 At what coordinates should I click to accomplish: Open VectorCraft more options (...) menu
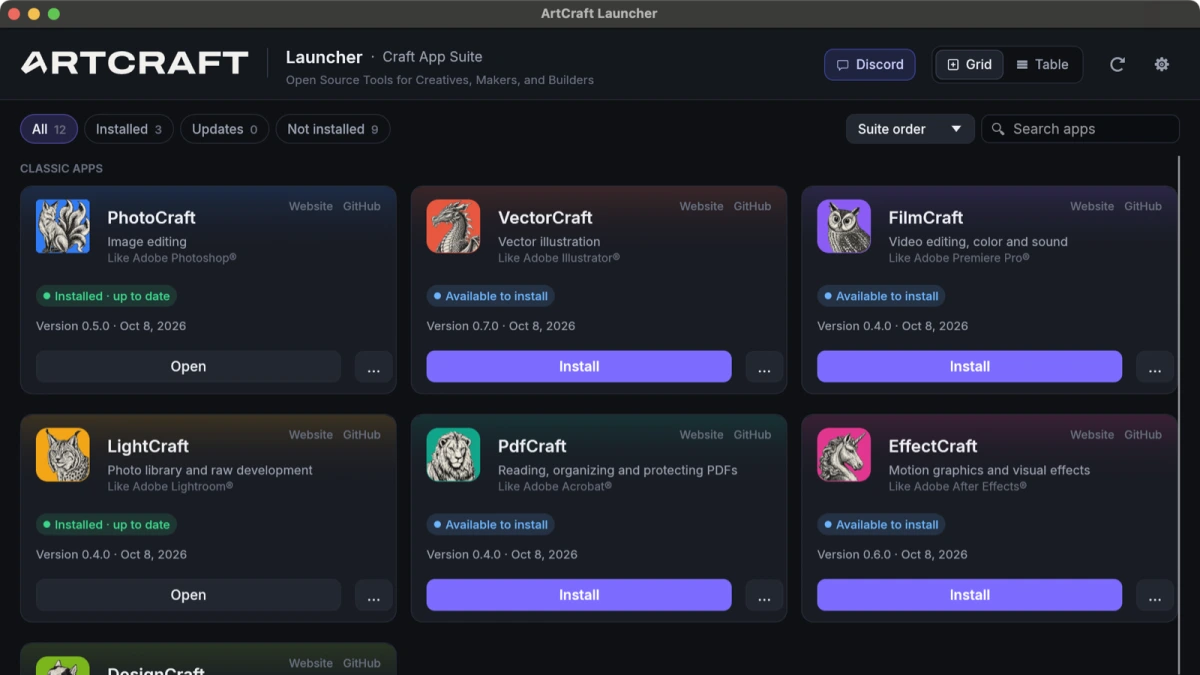pyautogui.click(x=764, y=367)
